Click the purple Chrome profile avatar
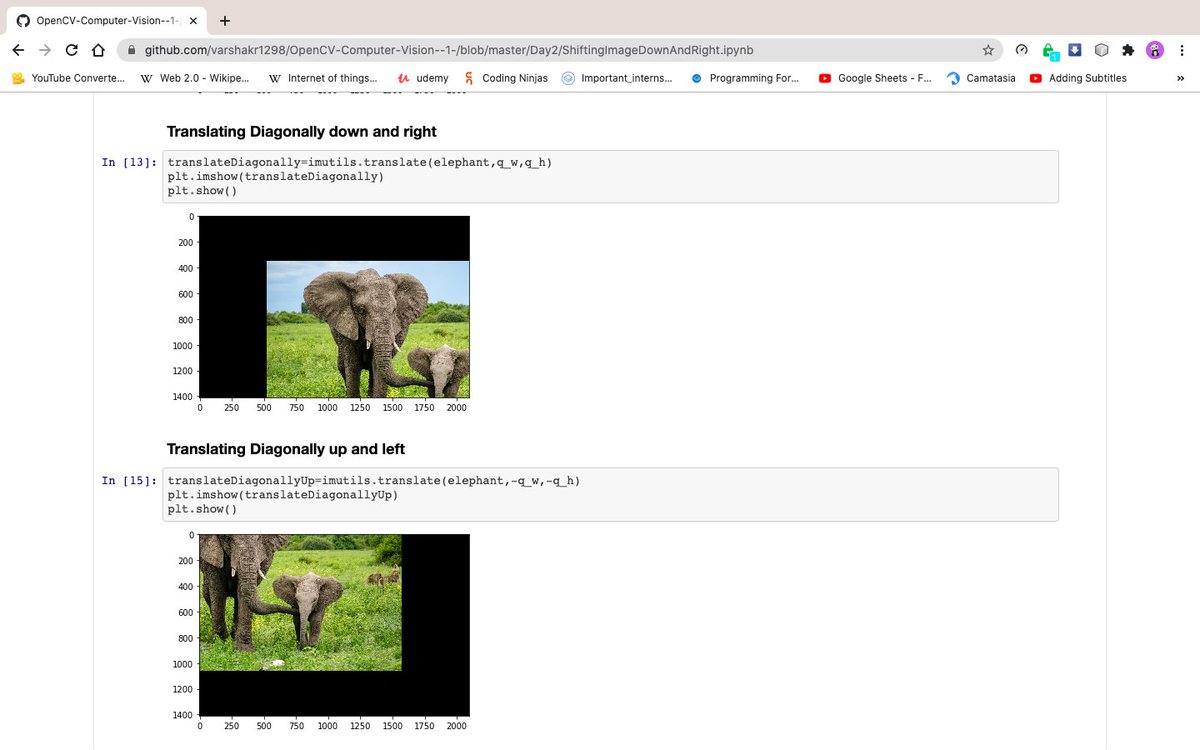 pyautogui.click(x=1156, y=49)
